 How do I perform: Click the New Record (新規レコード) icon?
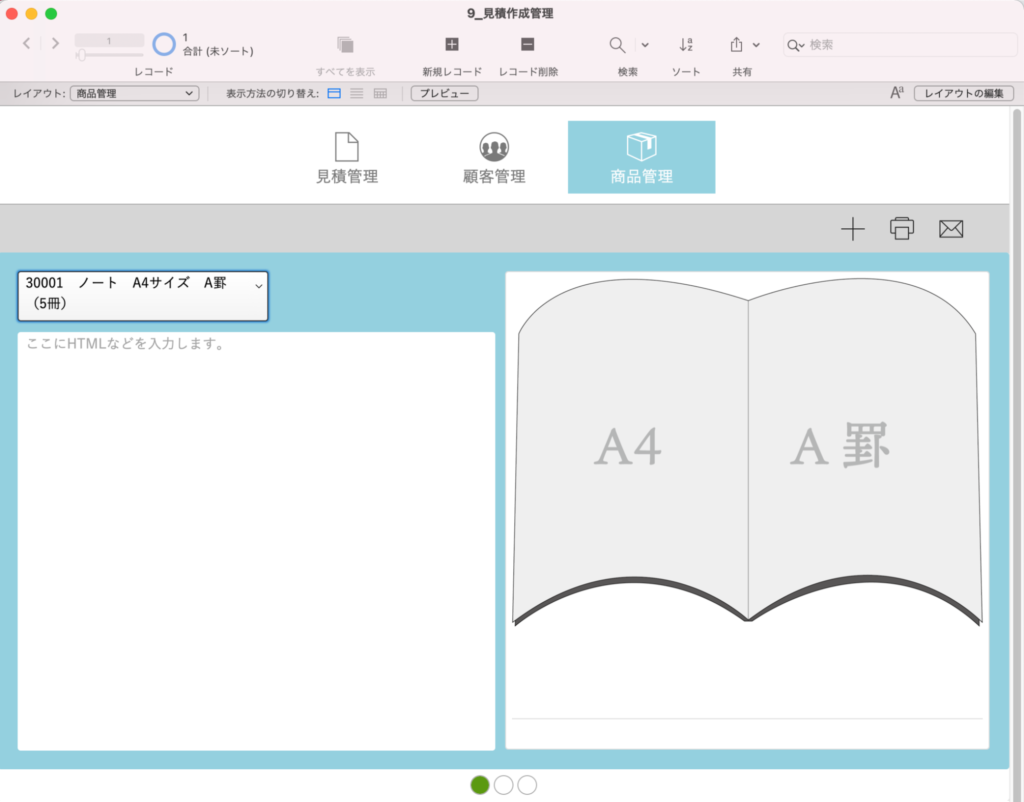point(451,45)
